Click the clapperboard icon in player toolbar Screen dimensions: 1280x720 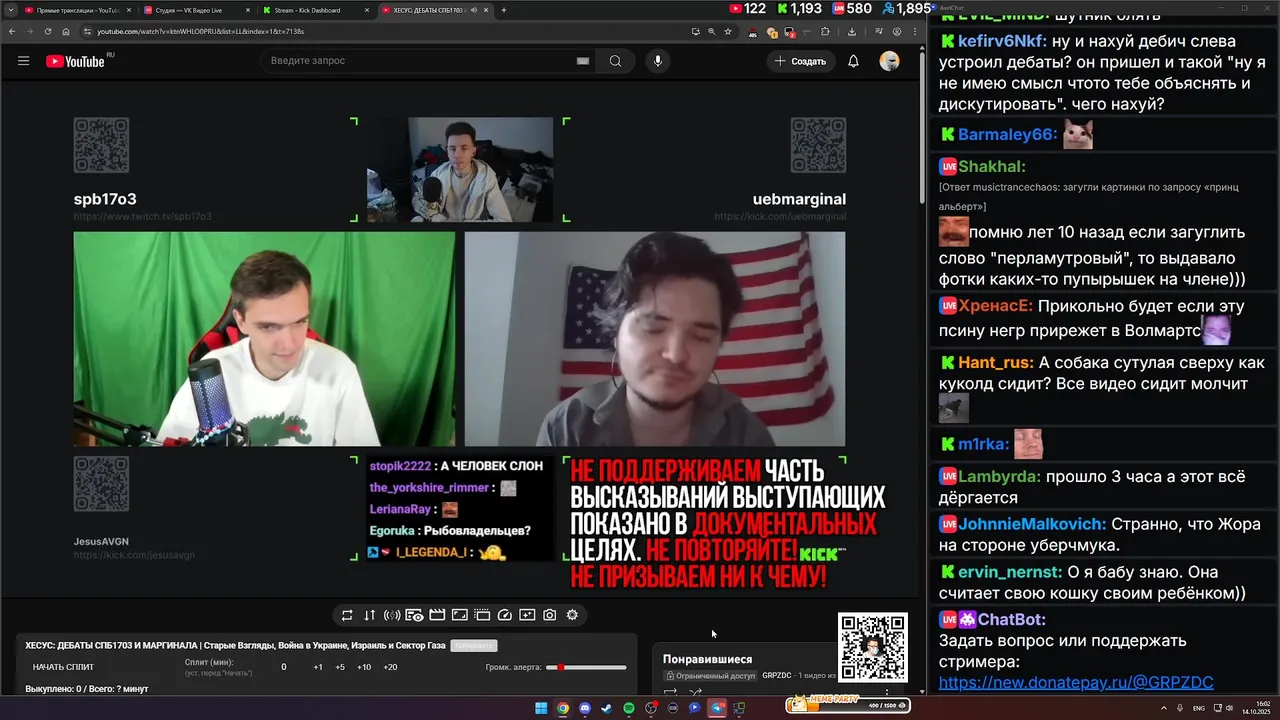point(437,615)
